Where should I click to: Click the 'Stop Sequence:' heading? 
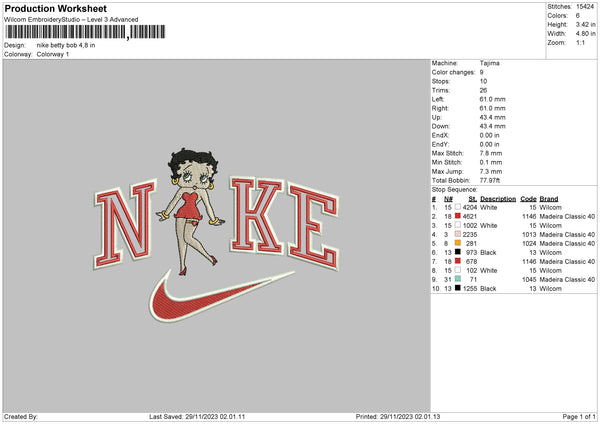pyautogui.click(x=455, y=189)
